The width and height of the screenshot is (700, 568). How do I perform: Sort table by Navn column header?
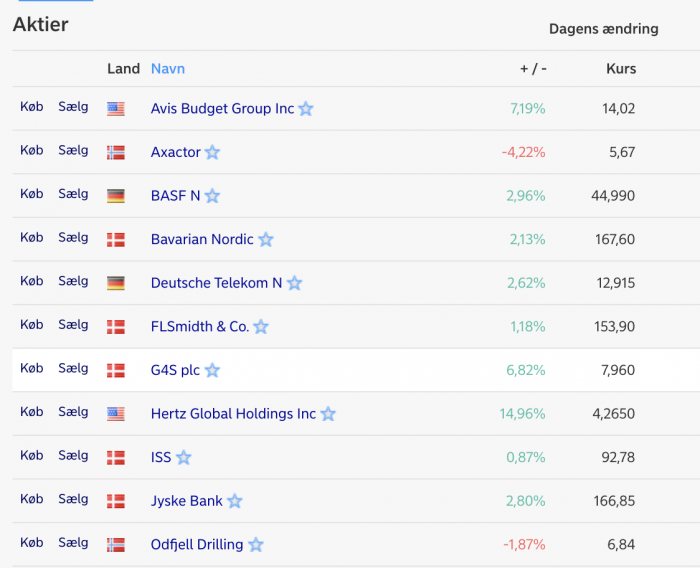pos(168,69)
